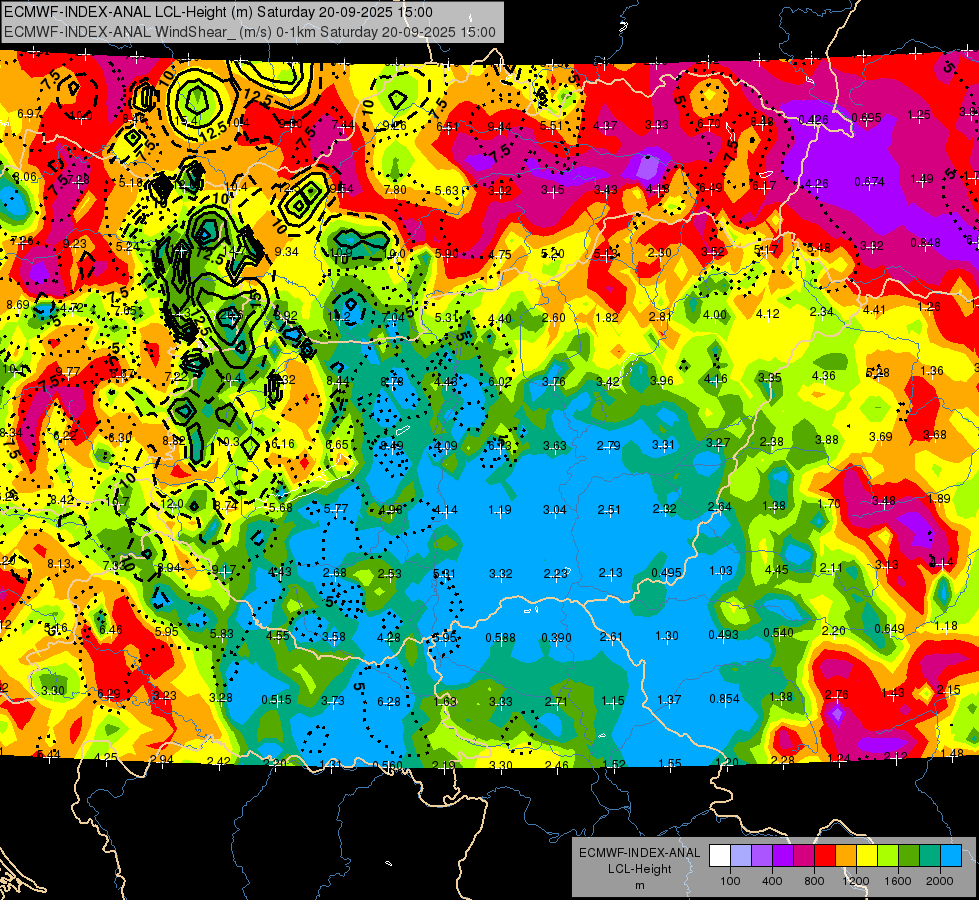Select the vivid violet legend swatch
This screenshot has width=979, height=900.
pos(783,855)
